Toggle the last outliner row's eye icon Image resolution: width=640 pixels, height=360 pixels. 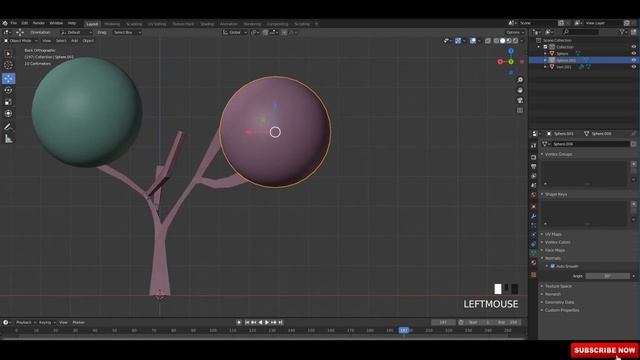(x=633, y=67)
